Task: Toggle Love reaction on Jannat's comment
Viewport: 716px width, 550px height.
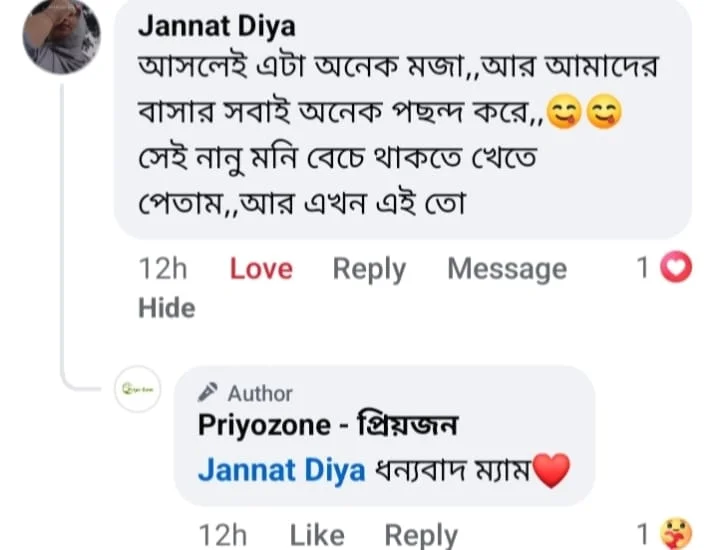Action: 261,269
